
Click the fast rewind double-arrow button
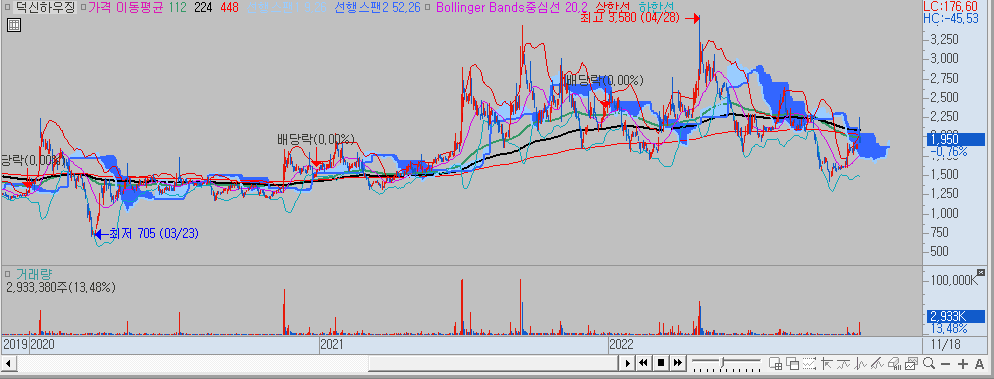point(643,363)
